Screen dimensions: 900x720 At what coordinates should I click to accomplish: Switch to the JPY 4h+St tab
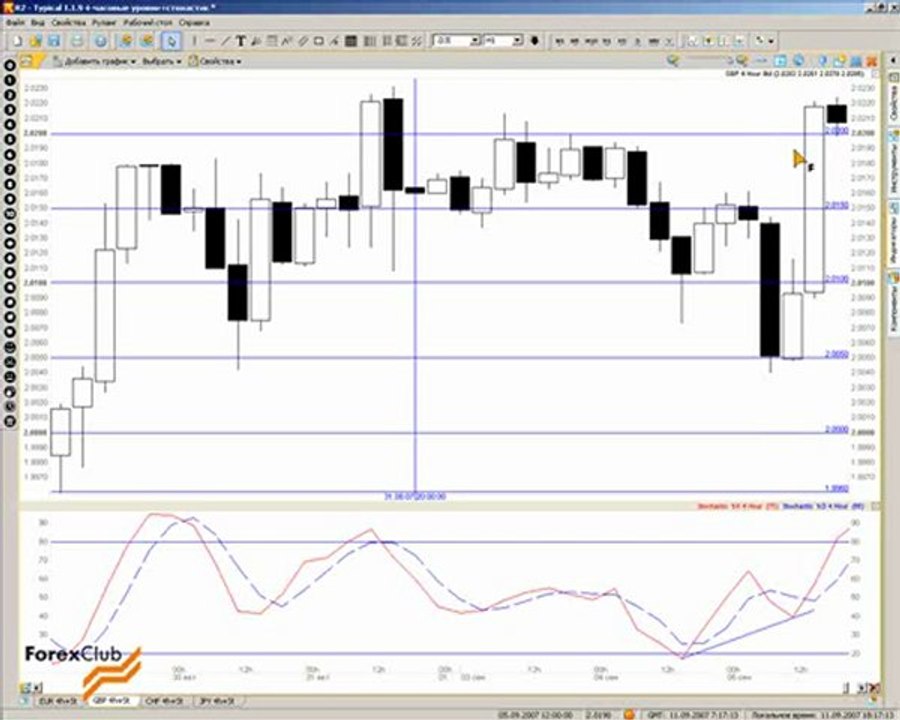(x=217, y=702)
